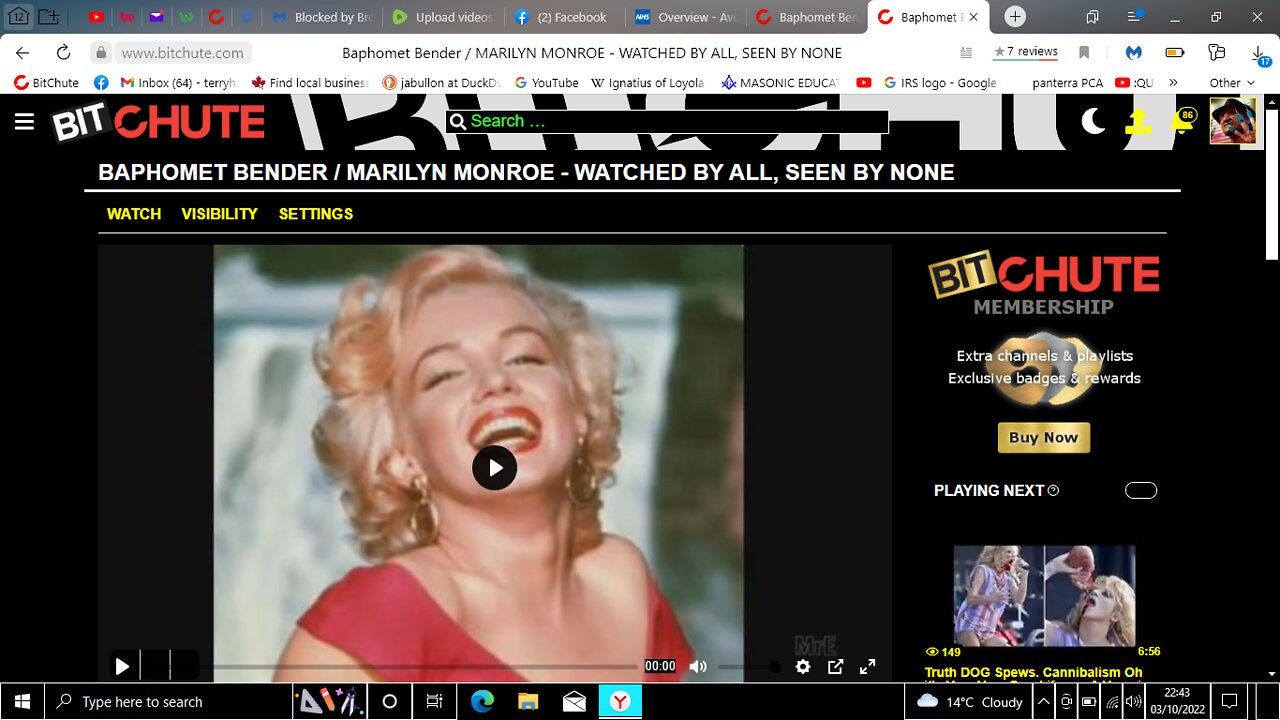The height and width of the screenshot is (720, 1280).
Task: Open the player settings gear
Action: (803, 666)
